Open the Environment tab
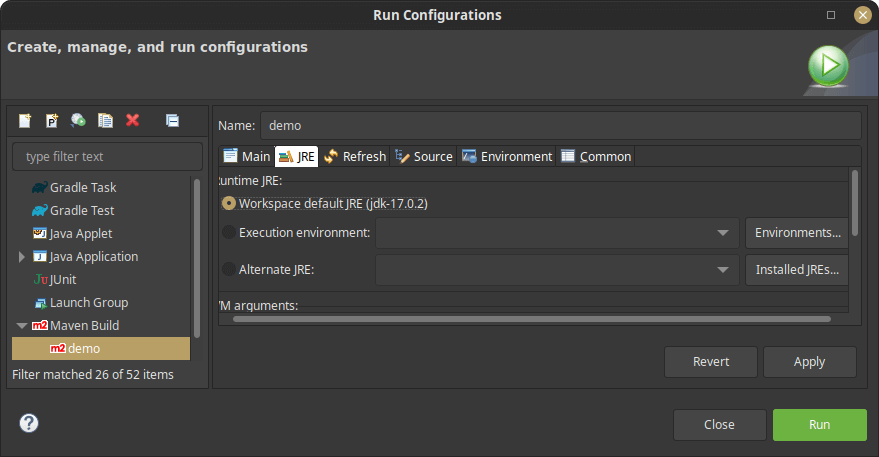The width and height of the screenshot is (879, 457). click(x=507, y=156)
